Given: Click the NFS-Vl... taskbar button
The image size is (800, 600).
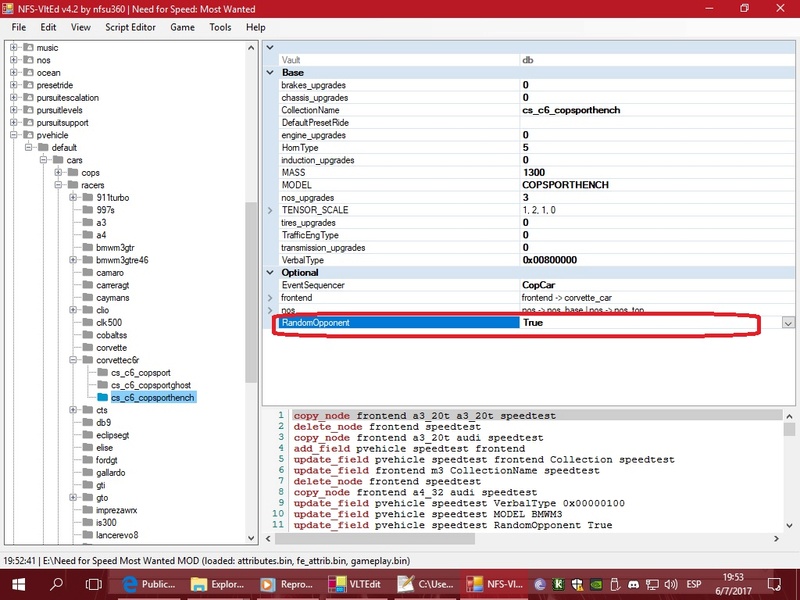Looking at the screenshot, I should coord(494,584).
